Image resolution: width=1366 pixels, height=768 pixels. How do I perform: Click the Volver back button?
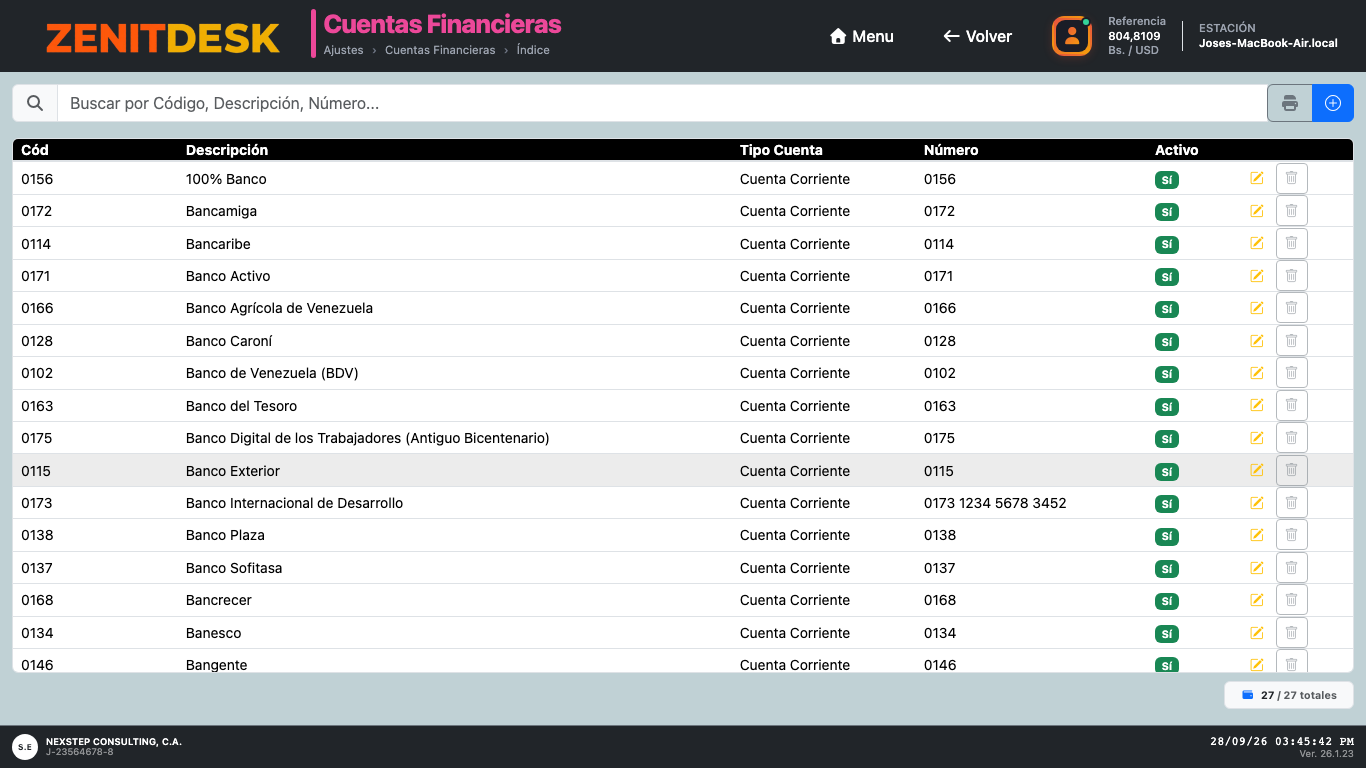[x=977, y=36]
